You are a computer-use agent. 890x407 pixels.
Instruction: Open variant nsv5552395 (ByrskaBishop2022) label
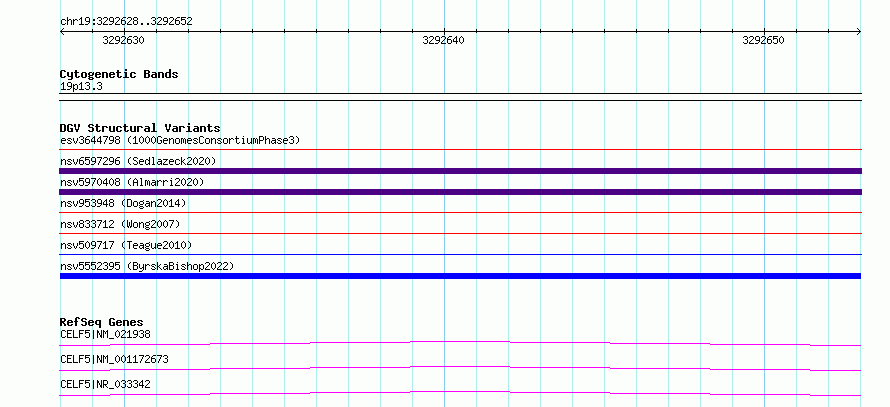[x=147, y=266]
